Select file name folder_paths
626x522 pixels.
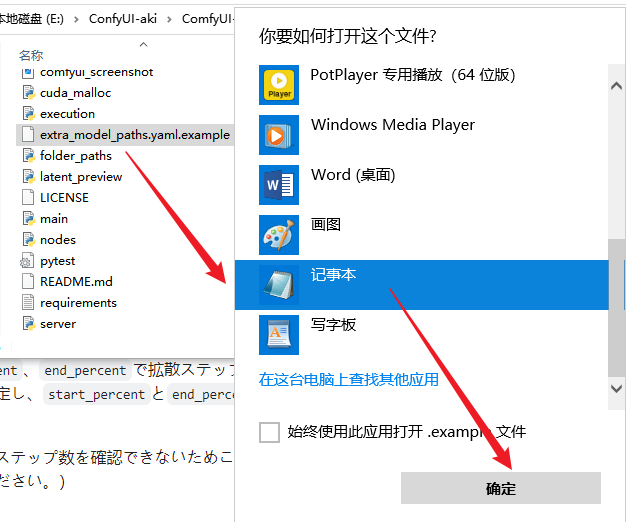tap(76, 156)
